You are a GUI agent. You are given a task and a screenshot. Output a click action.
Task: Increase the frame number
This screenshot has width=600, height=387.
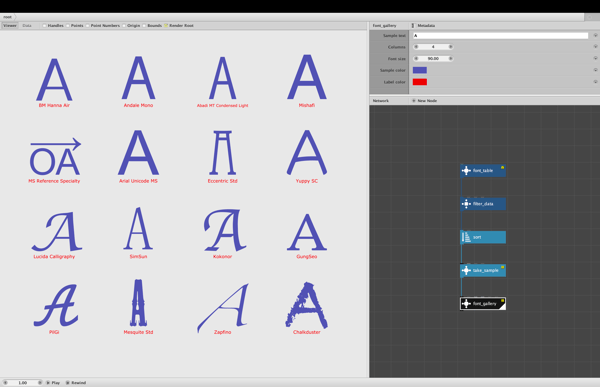(x=39, y=383)
